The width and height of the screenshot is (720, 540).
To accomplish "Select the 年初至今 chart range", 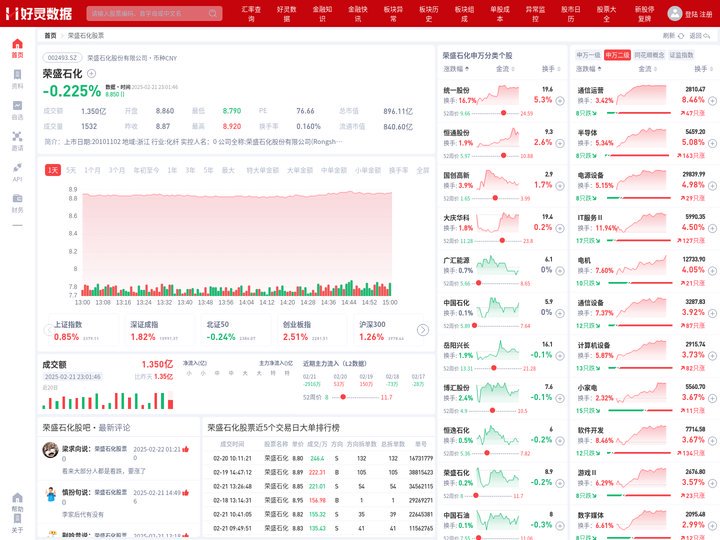I will click(x=146, y=170).
